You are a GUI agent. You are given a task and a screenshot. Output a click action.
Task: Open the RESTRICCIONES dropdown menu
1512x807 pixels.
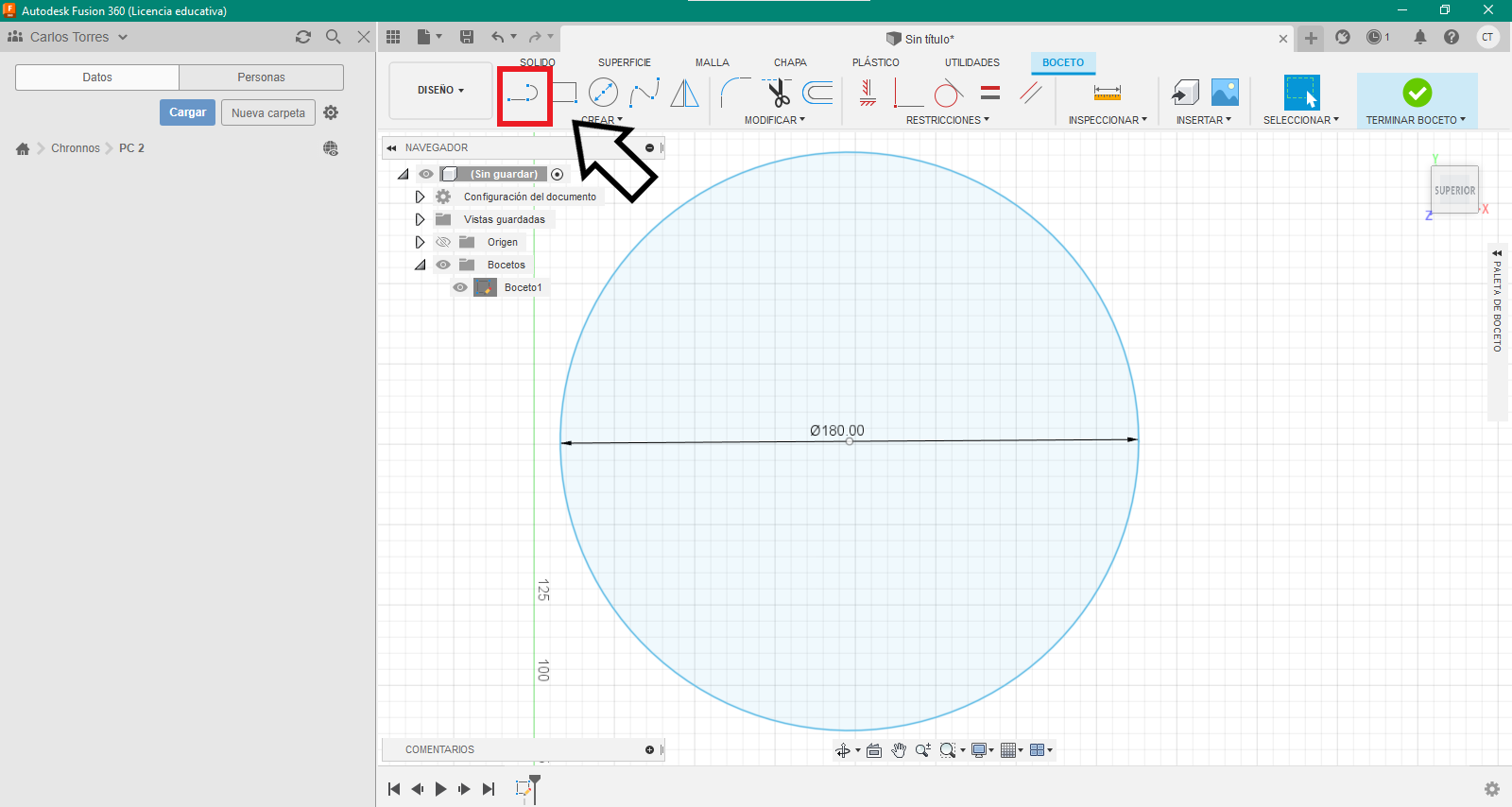[948, 120]
